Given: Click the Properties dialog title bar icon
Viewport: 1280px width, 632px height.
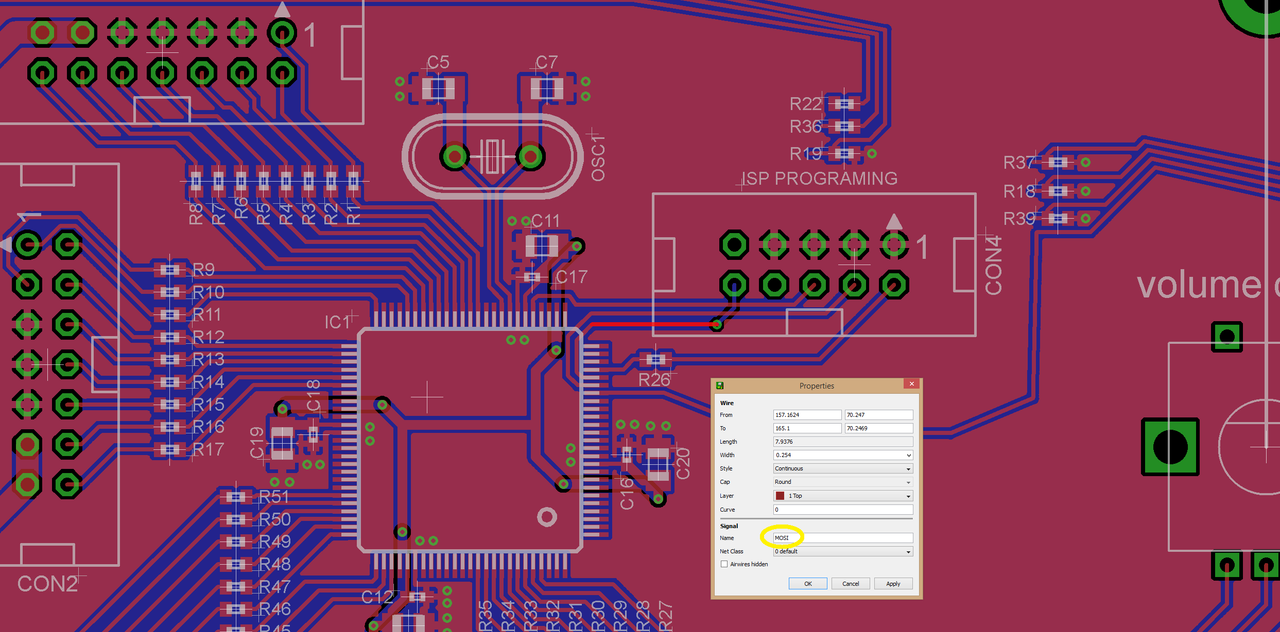Looking at the screenshot, I should point(718,385).
